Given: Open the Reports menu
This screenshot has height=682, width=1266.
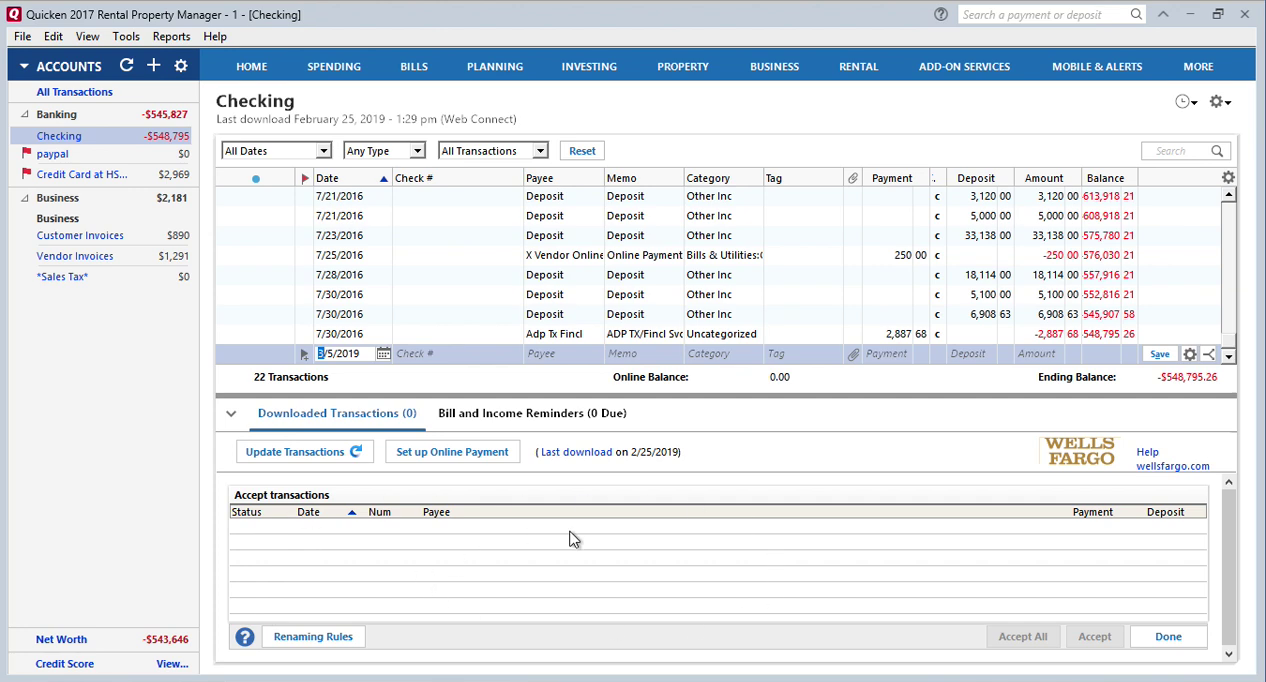Looking at the screenshot, I should tap(171, 36).
